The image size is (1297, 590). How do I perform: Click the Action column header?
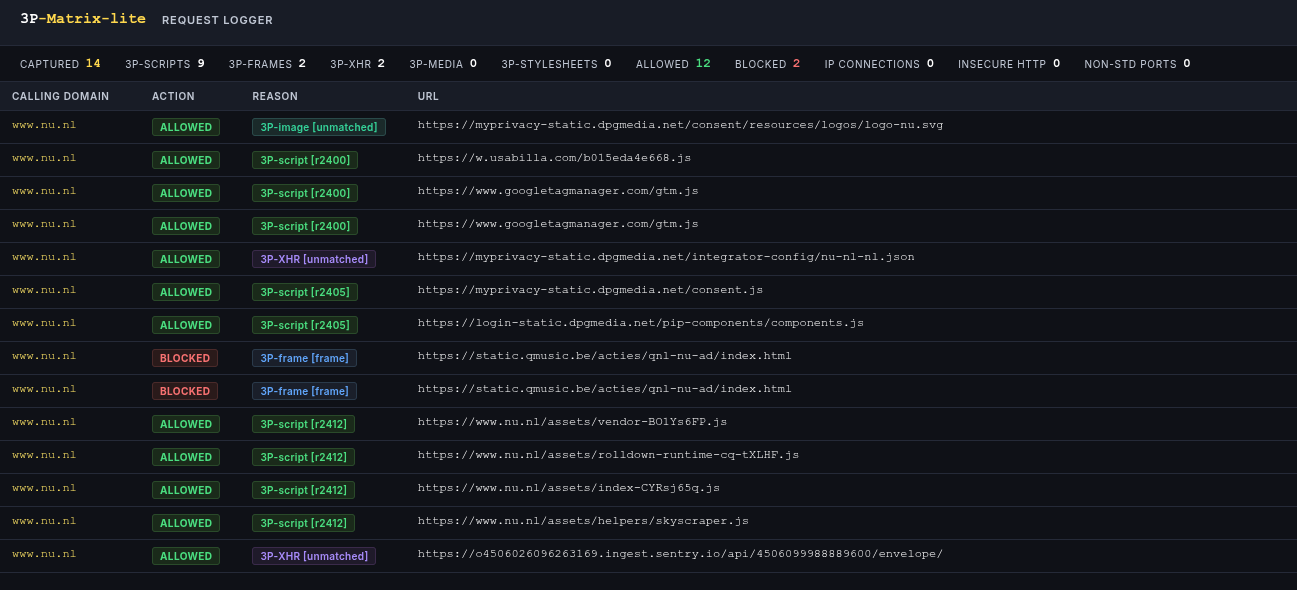tap(173, 97)
